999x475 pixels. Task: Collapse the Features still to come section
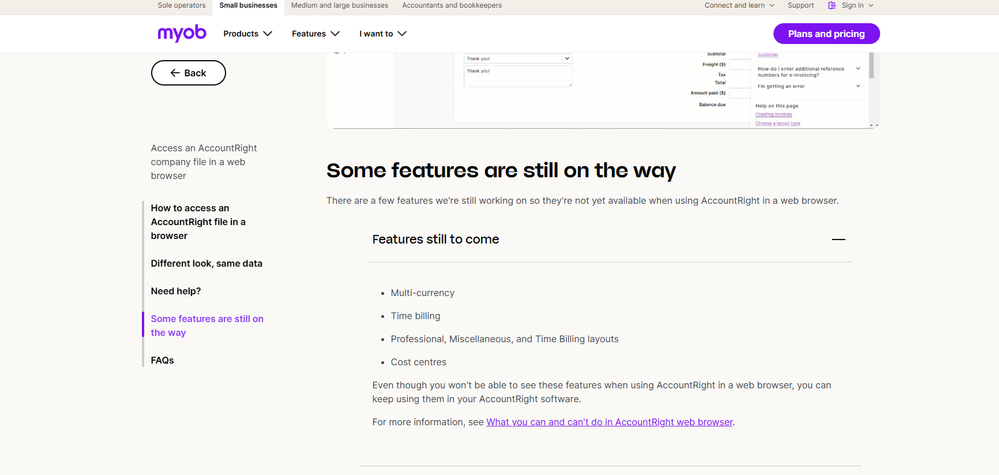[838, 240]
